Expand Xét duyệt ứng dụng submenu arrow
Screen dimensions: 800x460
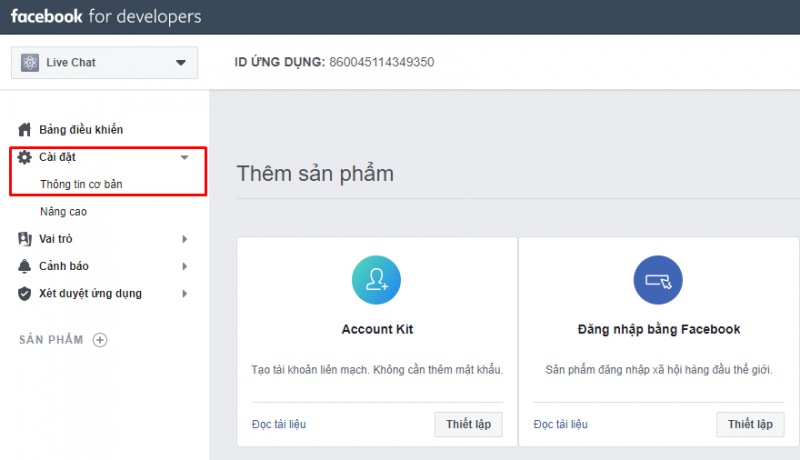[x=184, y=293]
